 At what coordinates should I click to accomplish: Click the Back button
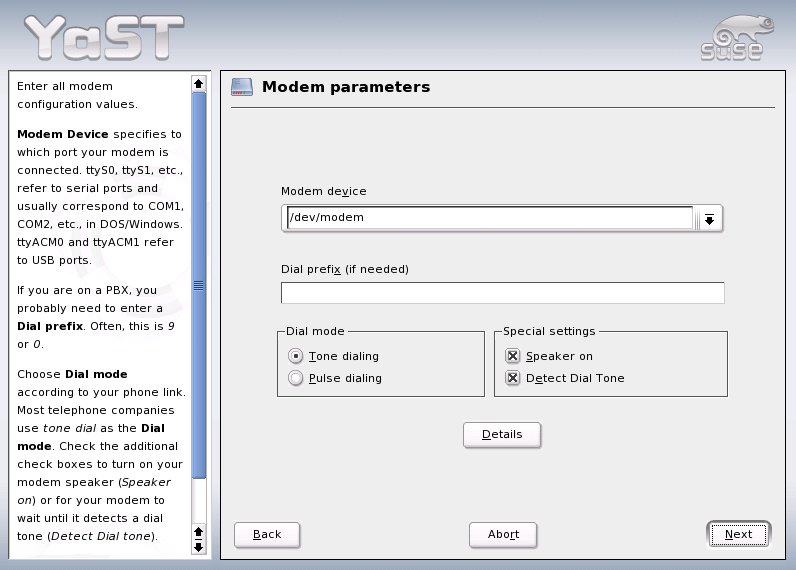[267, 535]
